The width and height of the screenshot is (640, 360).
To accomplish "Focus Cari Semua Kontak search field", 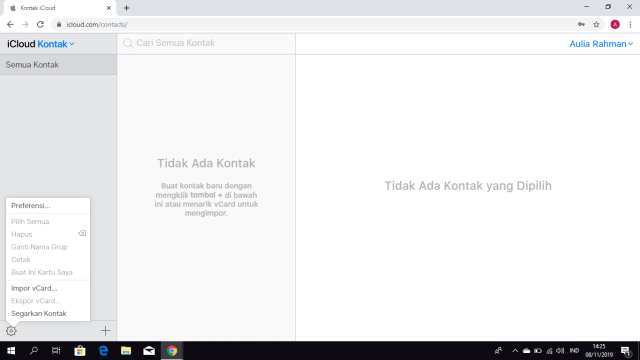I will coord(206,43).
